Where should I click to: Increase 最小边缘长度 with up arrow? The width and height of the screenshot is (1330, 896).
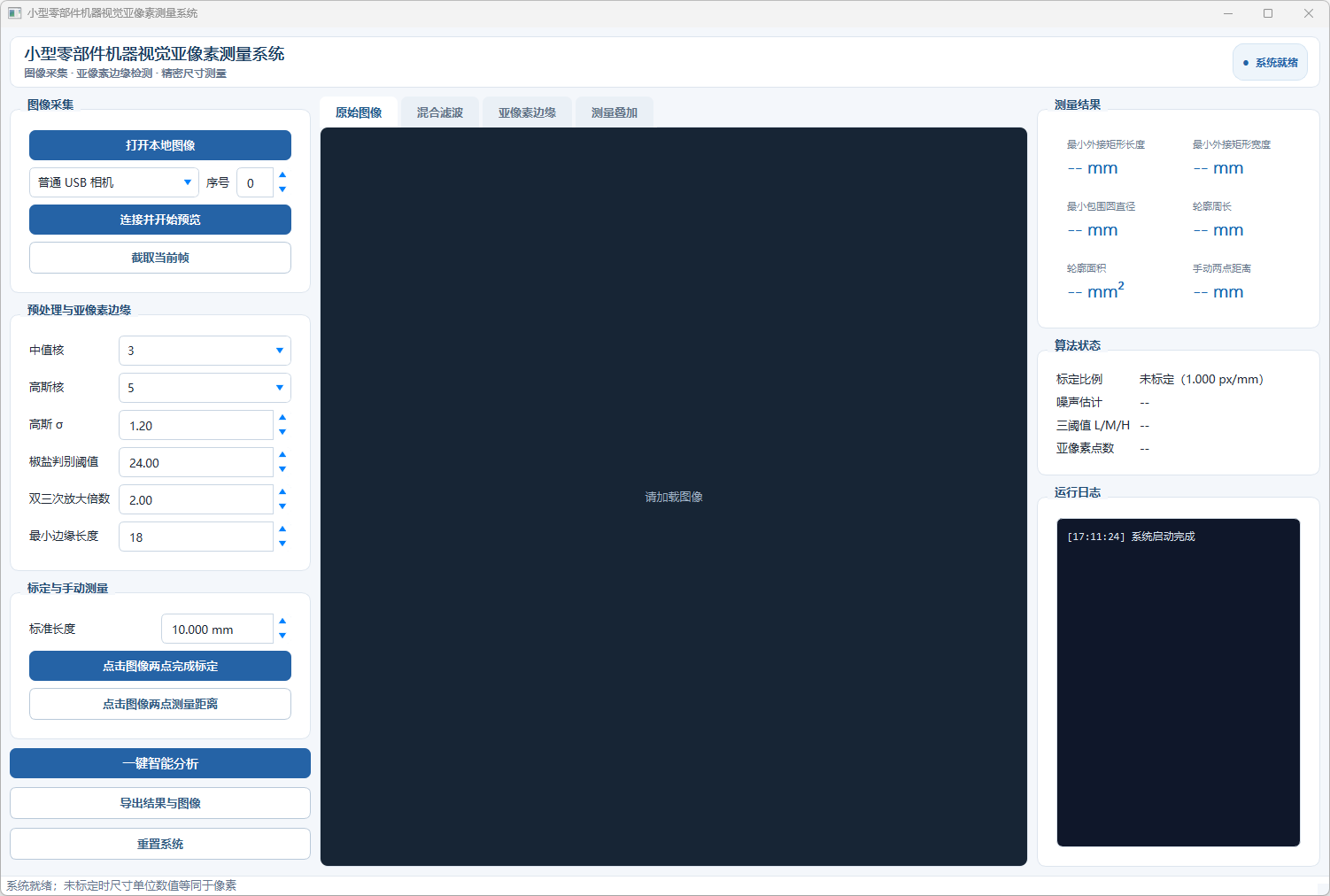(x=282, y=529)
